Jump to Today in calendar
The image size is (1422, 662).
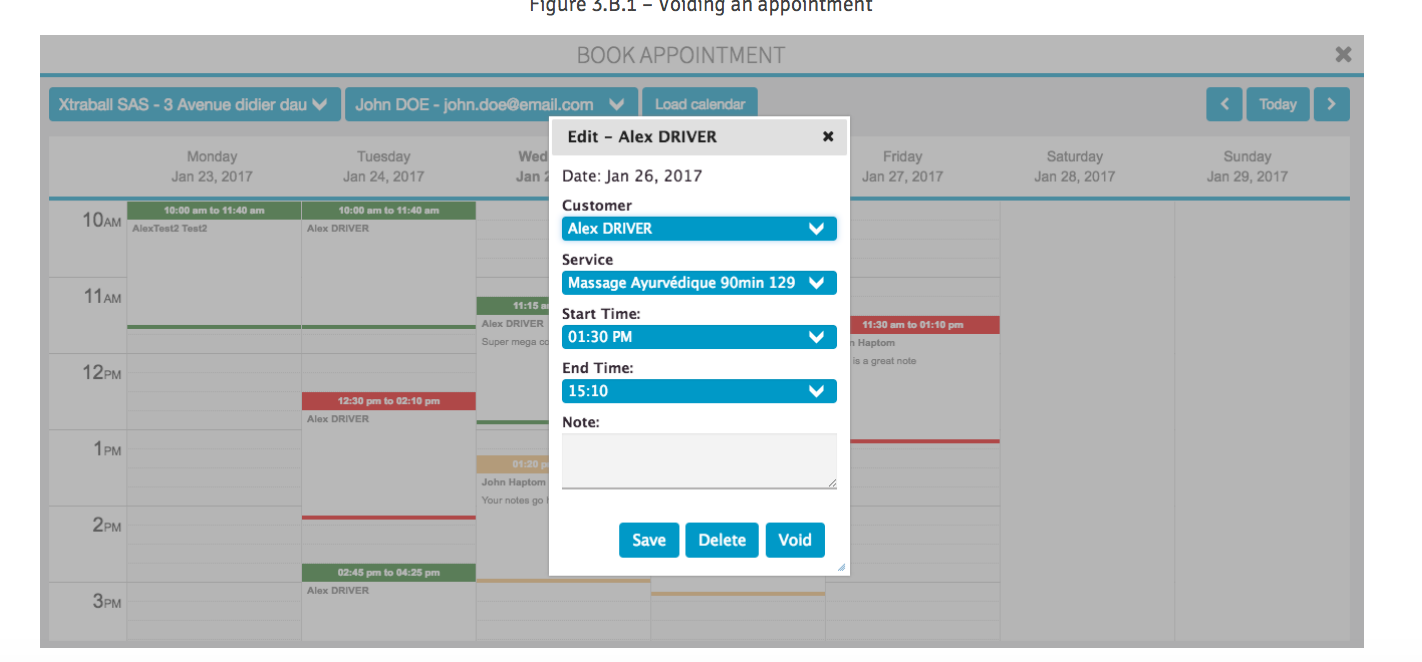(1277, 104)
